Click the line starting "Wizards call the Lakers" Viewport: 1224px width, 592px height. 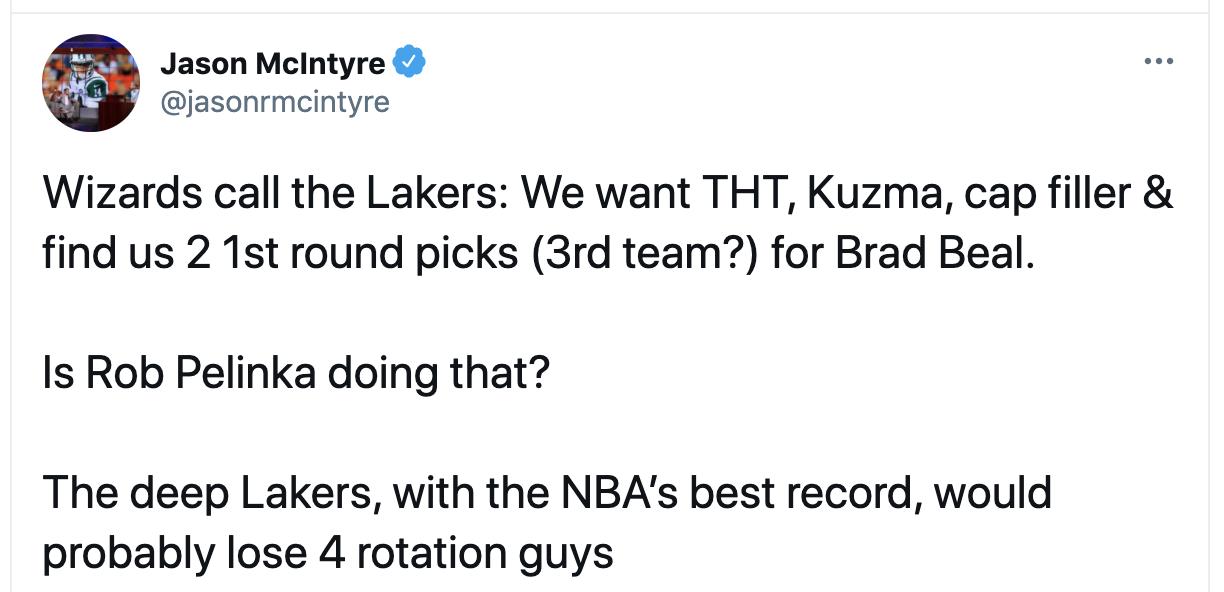[607, 193]
